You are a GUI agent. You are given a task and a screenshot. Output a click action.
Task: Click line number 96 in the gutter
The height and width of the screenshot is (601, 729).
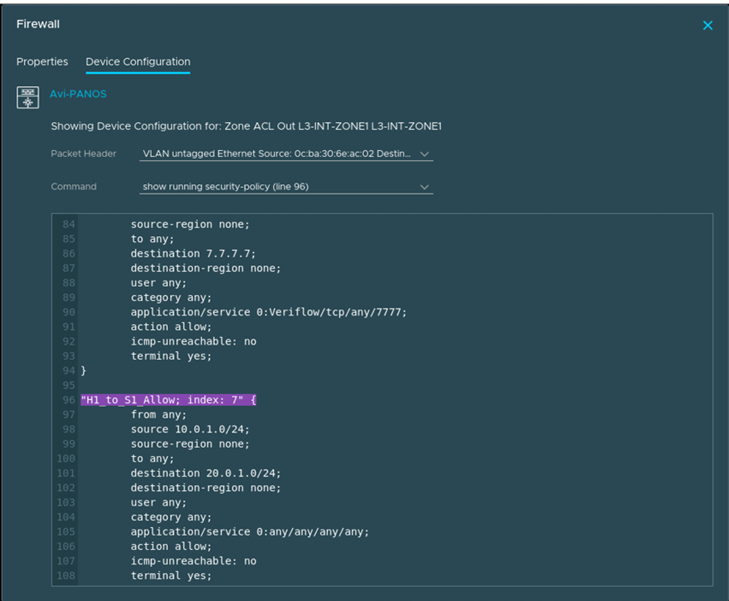click(x=69, y=400)
